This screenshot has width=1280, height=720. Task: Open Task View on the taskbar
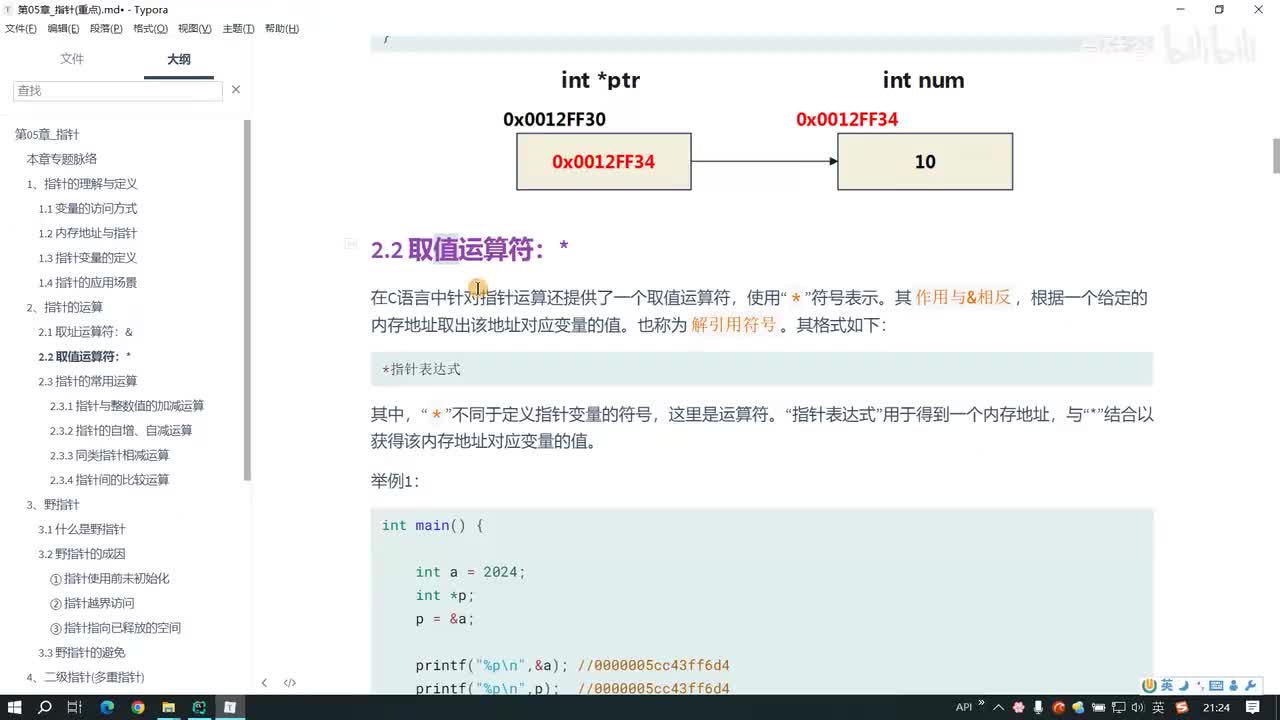click(x=75, y=707)
